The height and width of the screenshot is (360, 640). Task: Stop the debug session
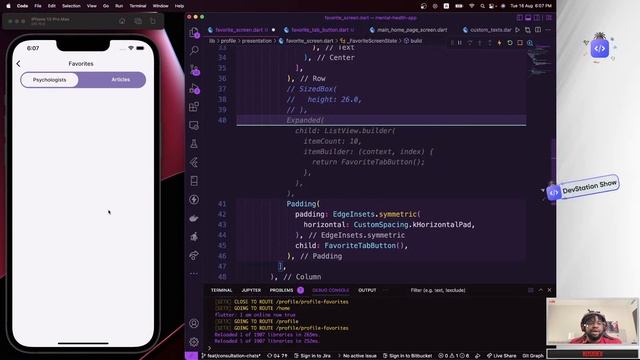coord(520,43)
